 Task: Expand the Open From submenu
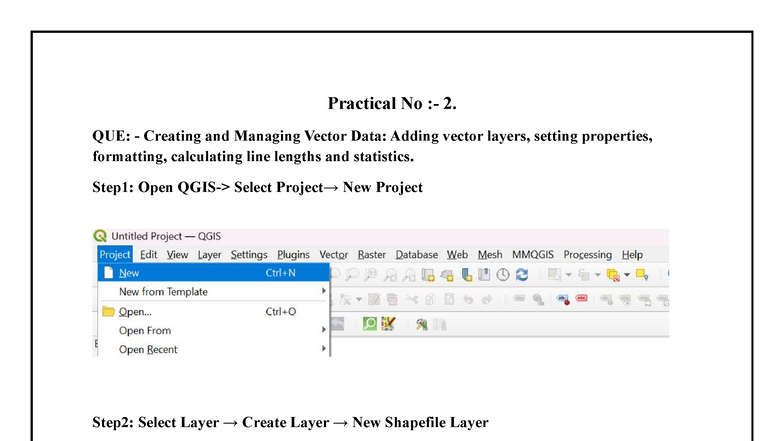214,330
